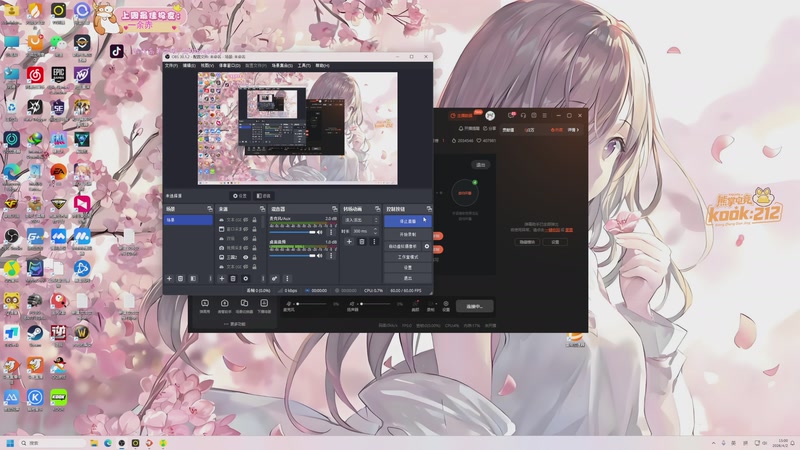Delete selected source with Sources trash icon

tap(233, 279)
